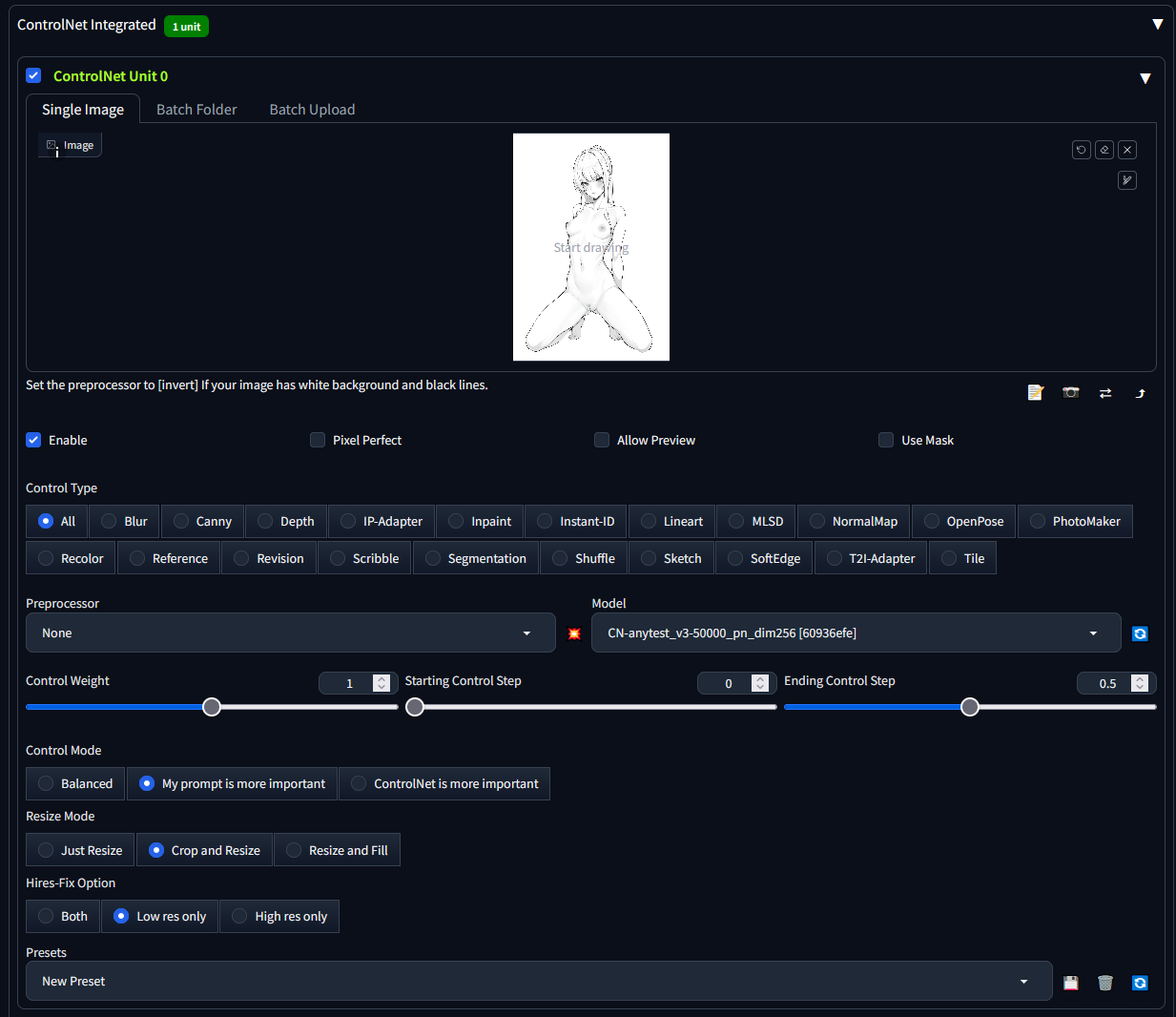Adjust Starting Control Step stepper arrows
This screenshot has width=1176, height=1017.
[760, 683]
